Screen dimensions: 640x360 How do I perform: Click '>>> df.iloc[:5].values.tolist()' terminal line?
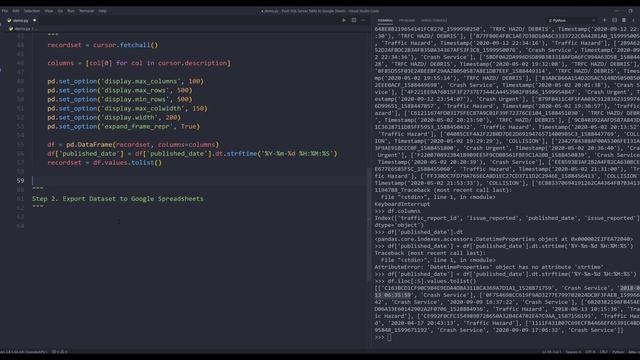point(425,281)
